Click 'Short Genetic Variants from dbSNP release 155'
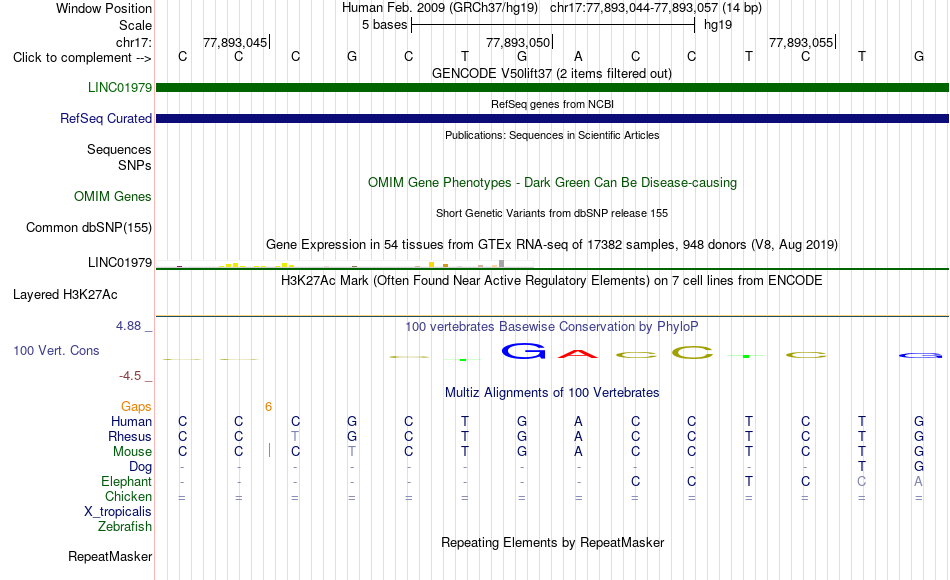 click(552, 213)
